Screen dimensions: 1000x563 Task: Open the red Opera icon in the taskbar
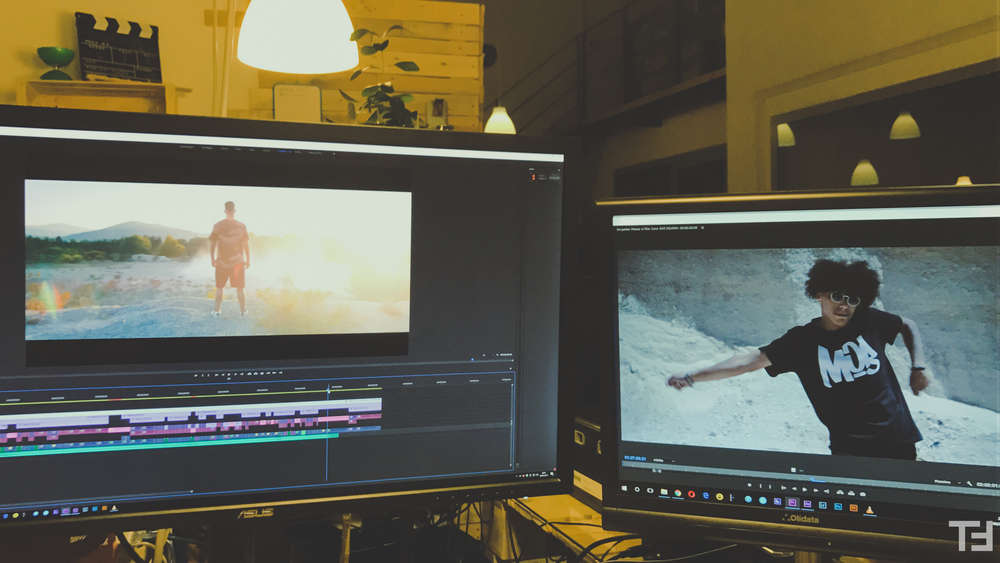pos(691,494)
